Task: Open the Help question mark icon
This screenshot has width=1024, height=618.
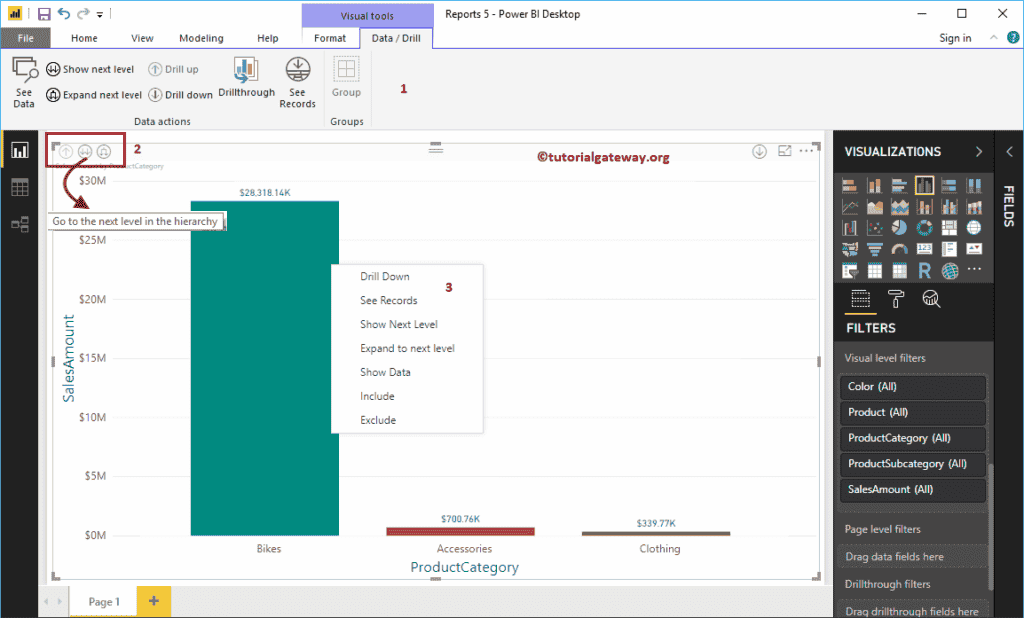Action: (1013, 38)
